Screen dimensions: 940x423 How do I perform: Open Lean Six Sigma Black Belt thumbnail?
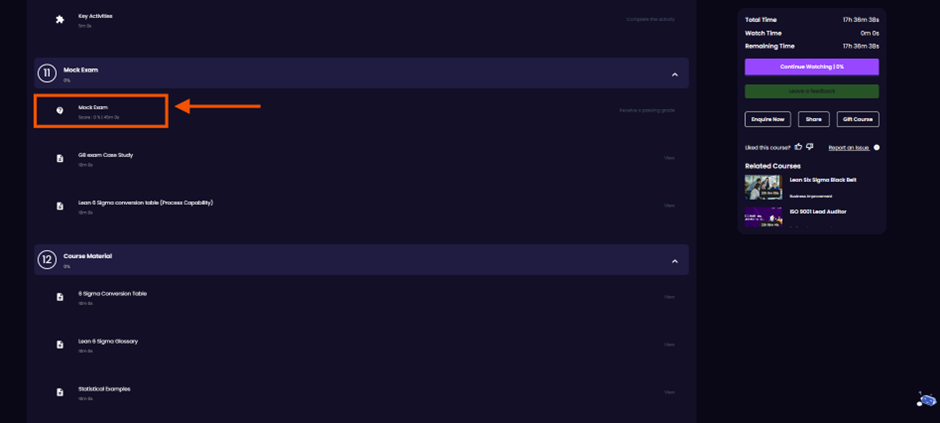(763, 188)
